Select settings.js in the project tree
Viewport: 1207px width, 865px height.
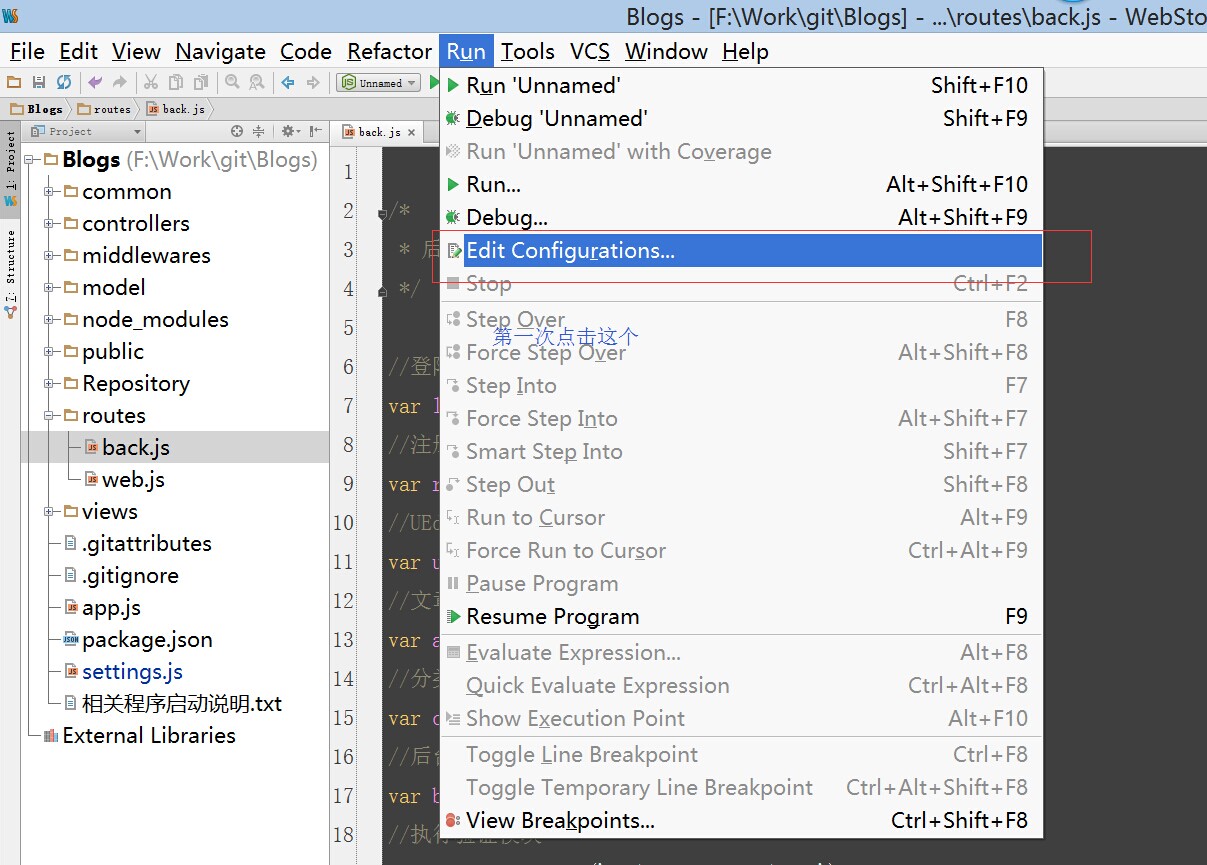[132, 672]
